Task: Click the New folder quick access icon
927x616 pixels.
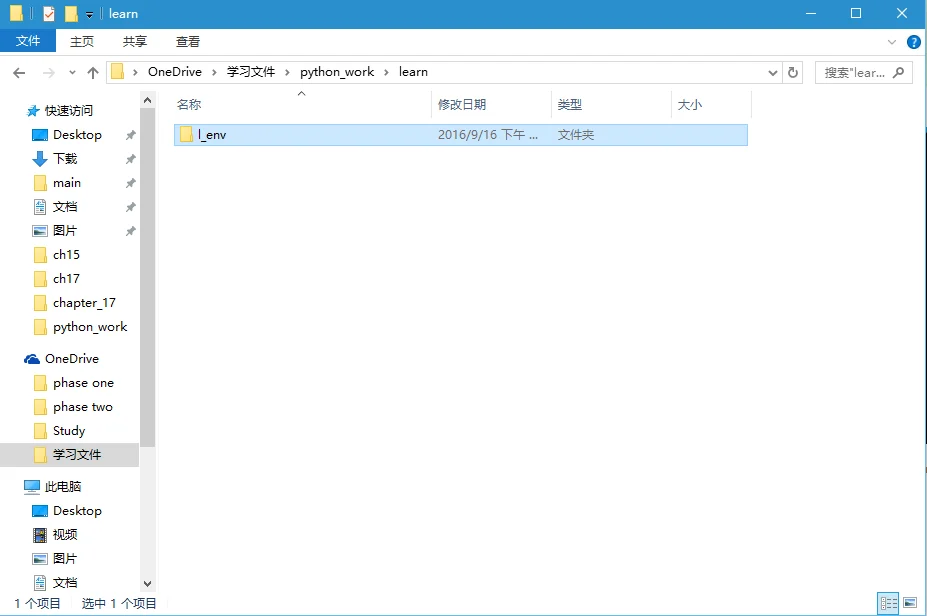Action: [x=71, y=13]
